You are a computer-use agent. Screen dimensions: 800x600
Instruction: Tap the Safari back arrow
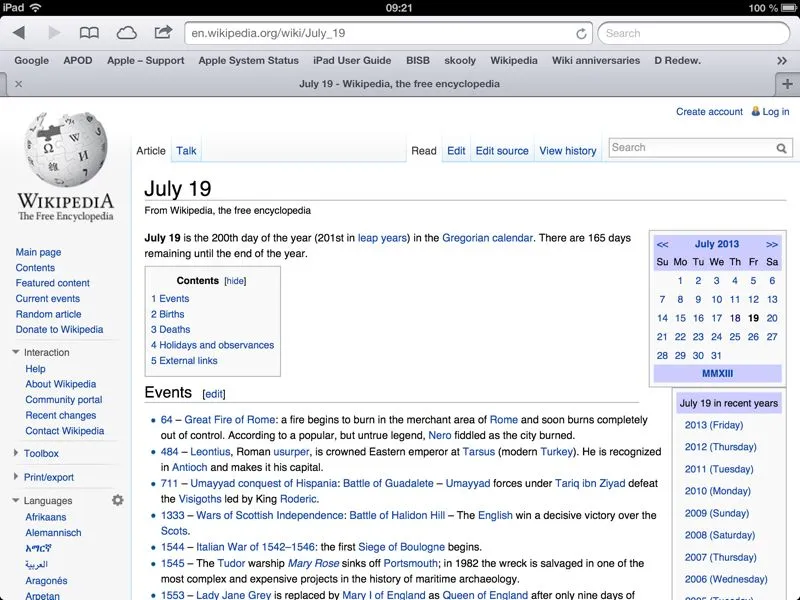tap(18, 33)
